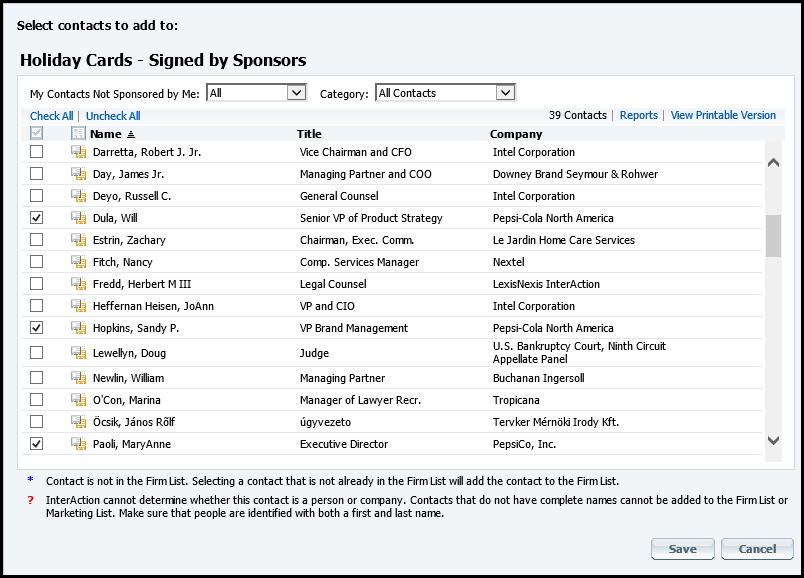This screenshot has height=578, width=804.
Task: Click the scrollbar down arrow
Action: pos(773,440)
